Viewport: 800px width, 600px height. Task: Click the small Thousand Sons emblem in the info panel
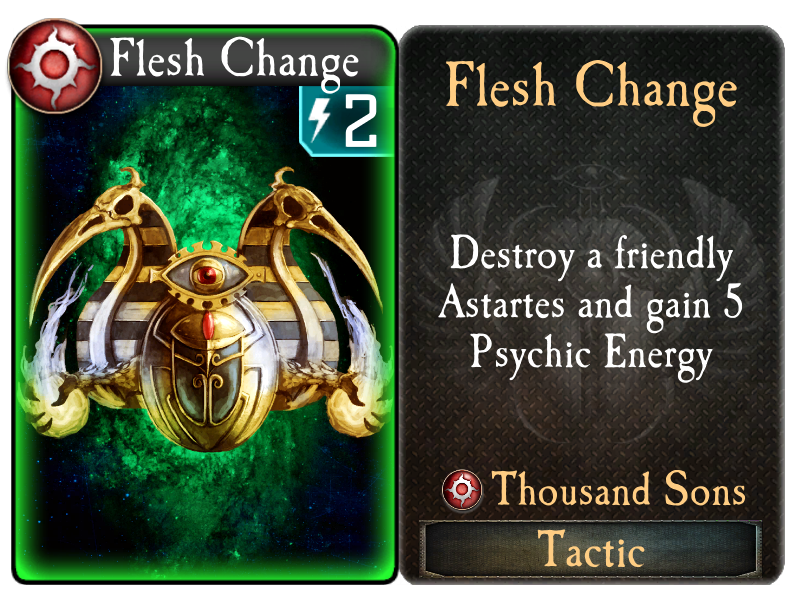coord(462,490)
